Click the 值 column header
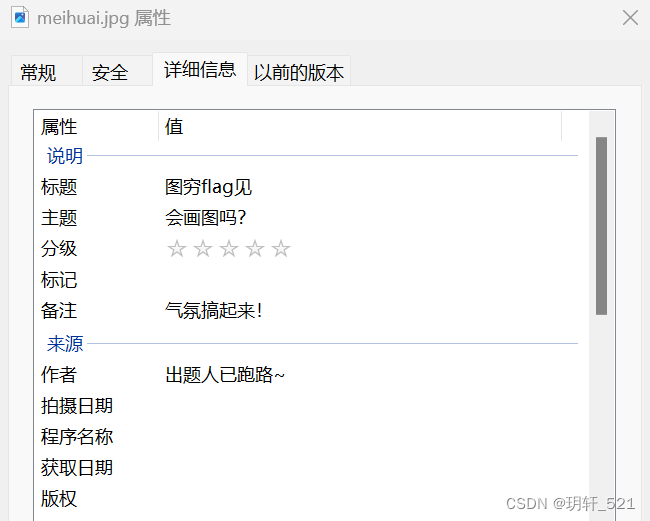 click(x=360, y=126)
